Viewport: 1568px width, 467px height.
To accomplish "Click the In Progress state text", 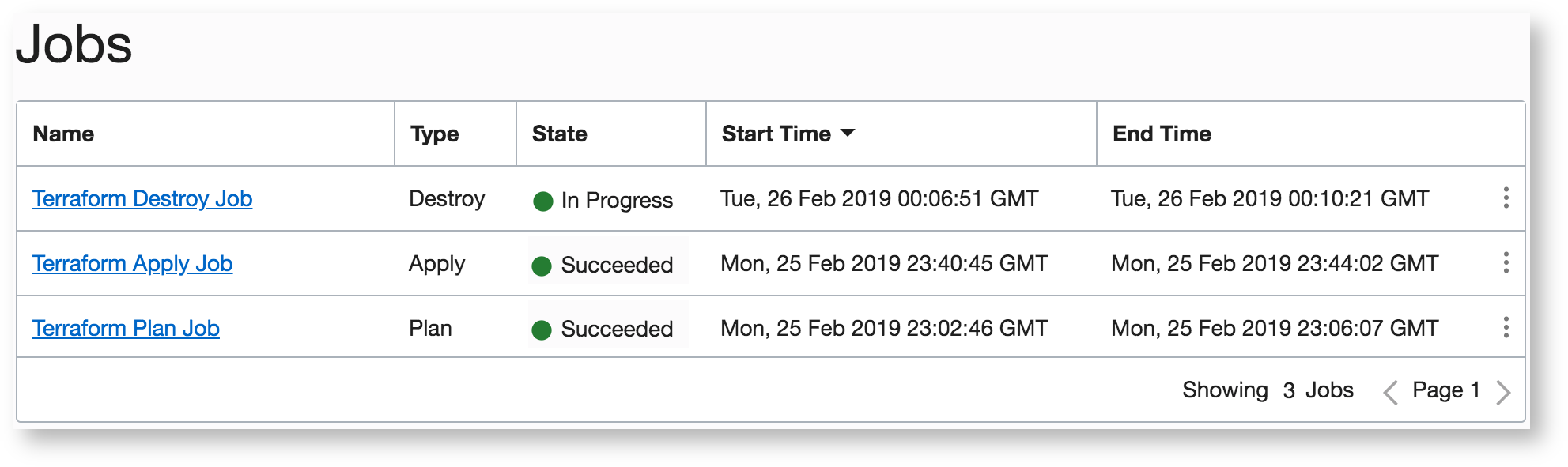I will click(x=617, y=201).
